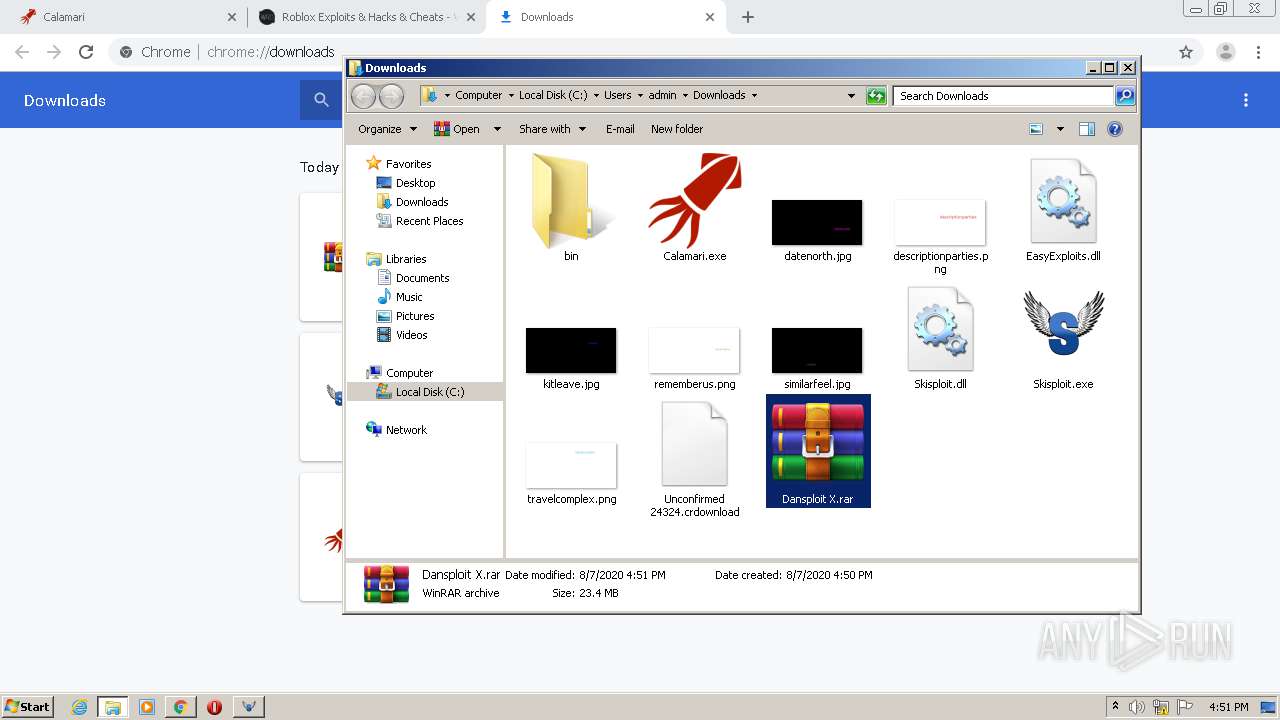Click in the Search Downloads field
1280x720 pixels.
click(x=1003, y=96)
